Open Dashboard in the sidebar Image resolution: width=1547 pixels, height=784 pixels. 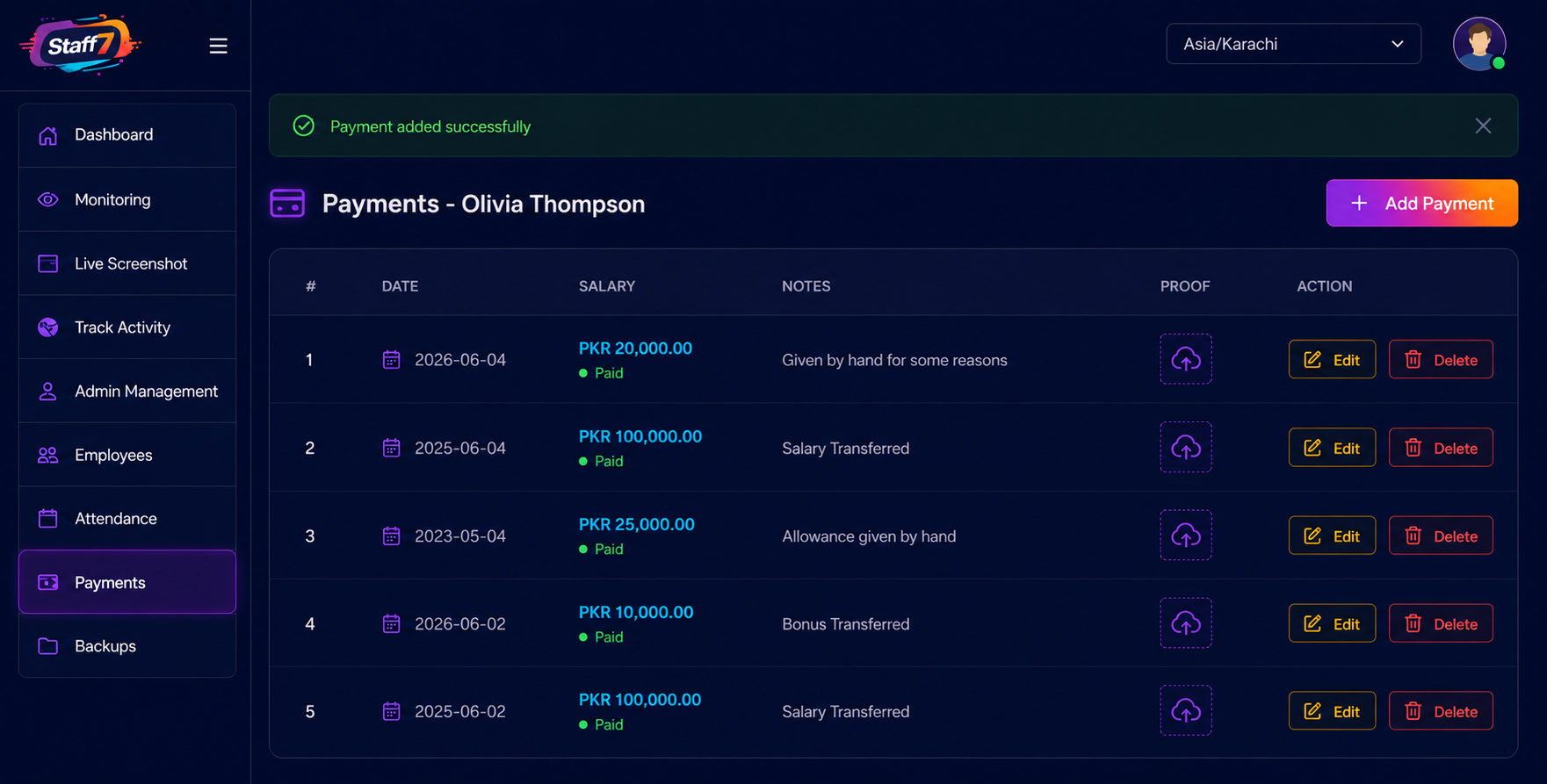127,135
